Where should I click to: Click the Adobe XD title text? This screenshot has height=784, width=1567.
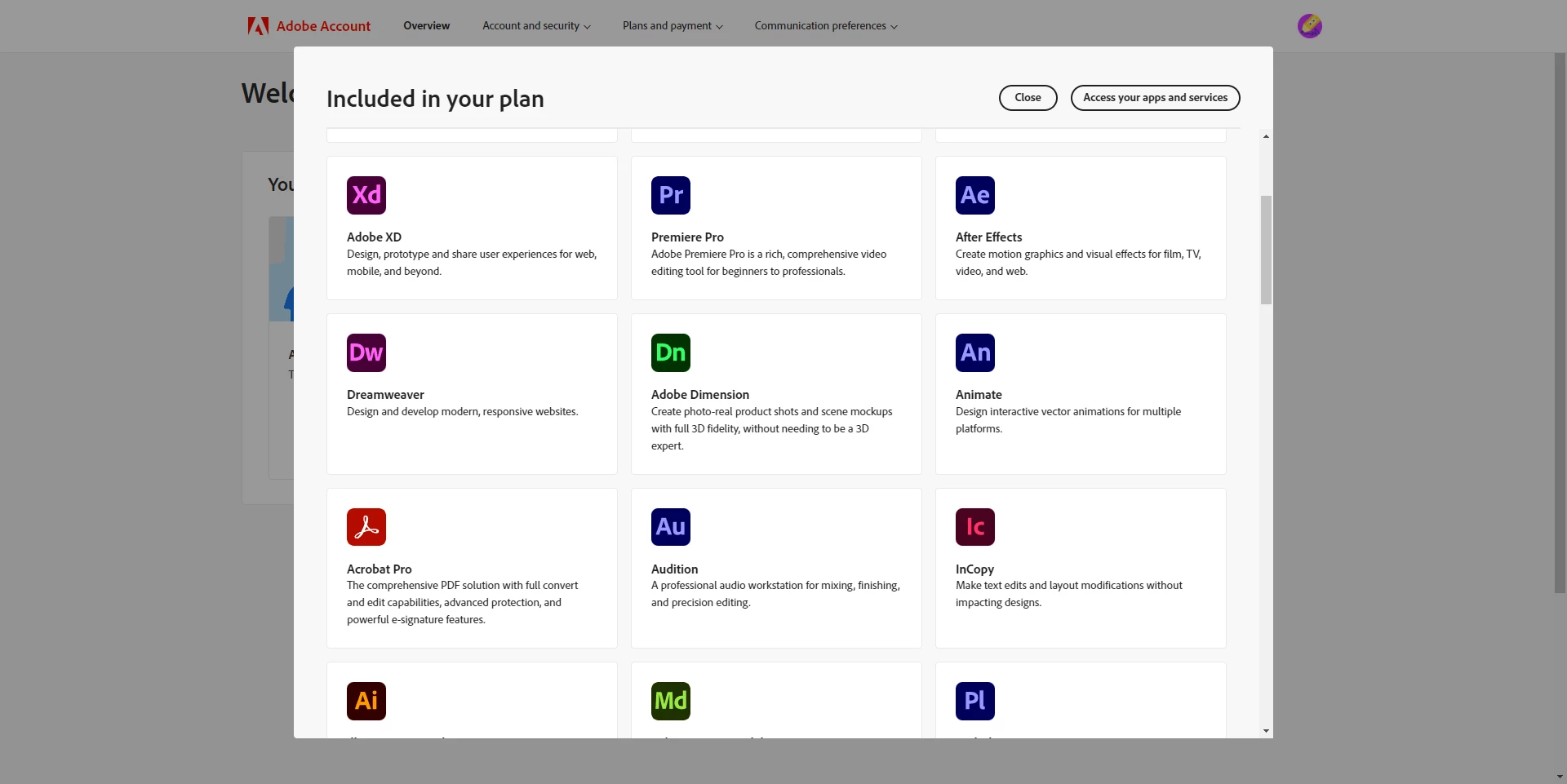click(x=374, y=237)
